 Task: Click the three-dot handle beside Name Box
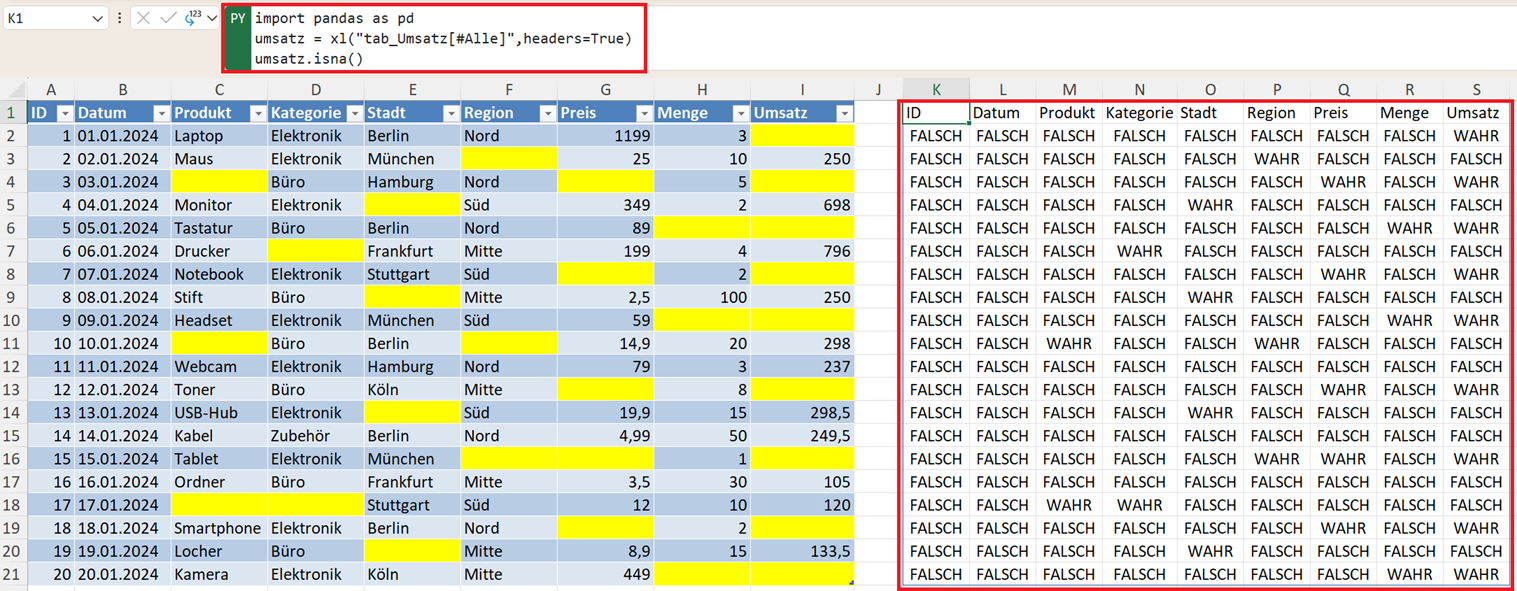pos(120,19)
